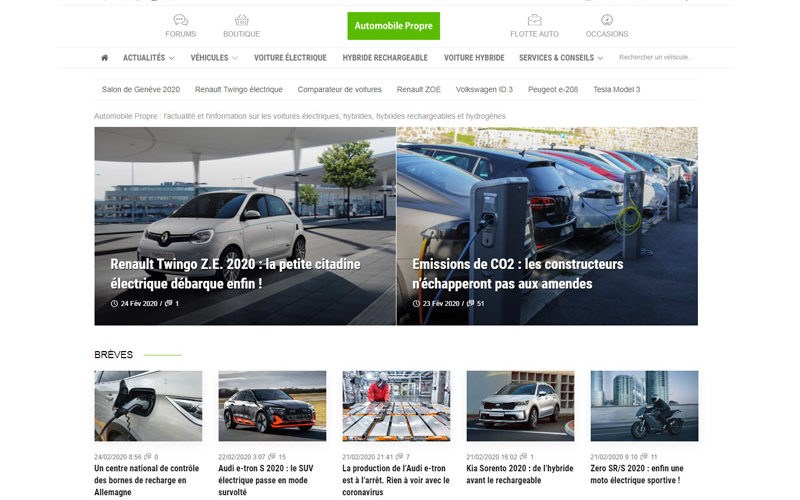Click Forums label text
The image size is (800, 500).
pos(181,34)
